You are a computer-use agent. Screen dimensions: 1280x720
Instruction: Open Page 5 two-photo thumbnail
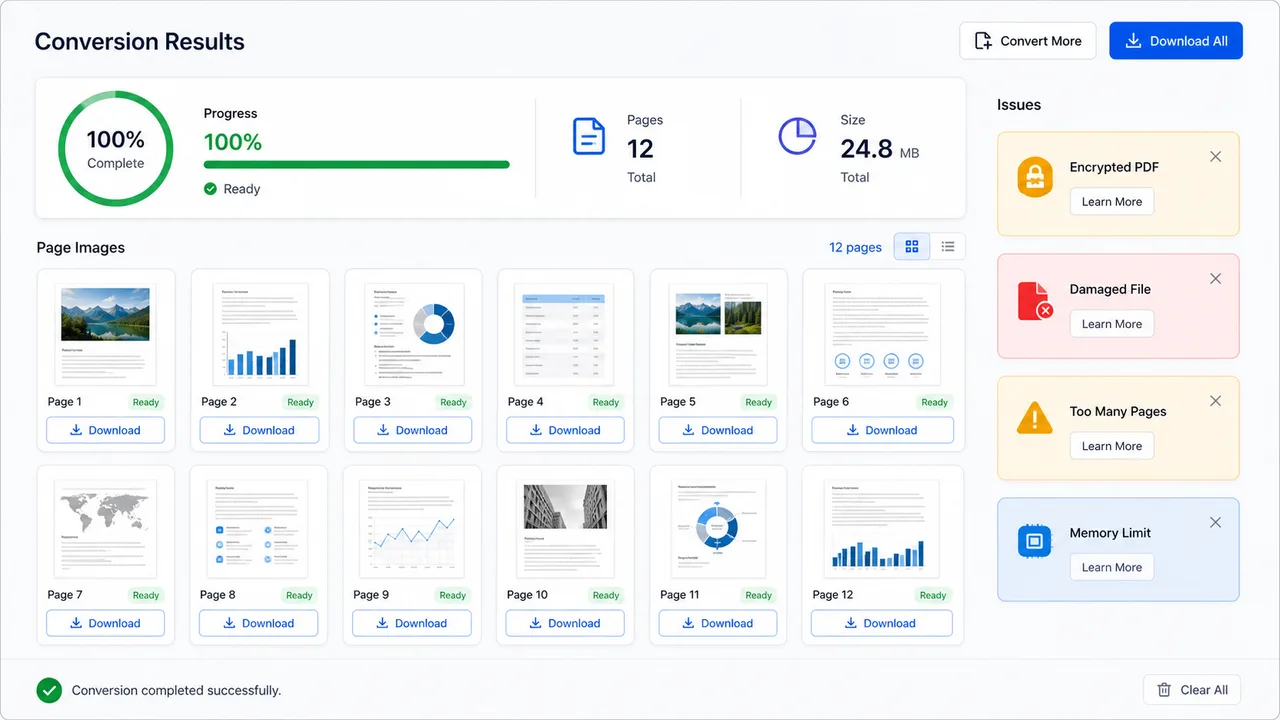pos(717,332)
